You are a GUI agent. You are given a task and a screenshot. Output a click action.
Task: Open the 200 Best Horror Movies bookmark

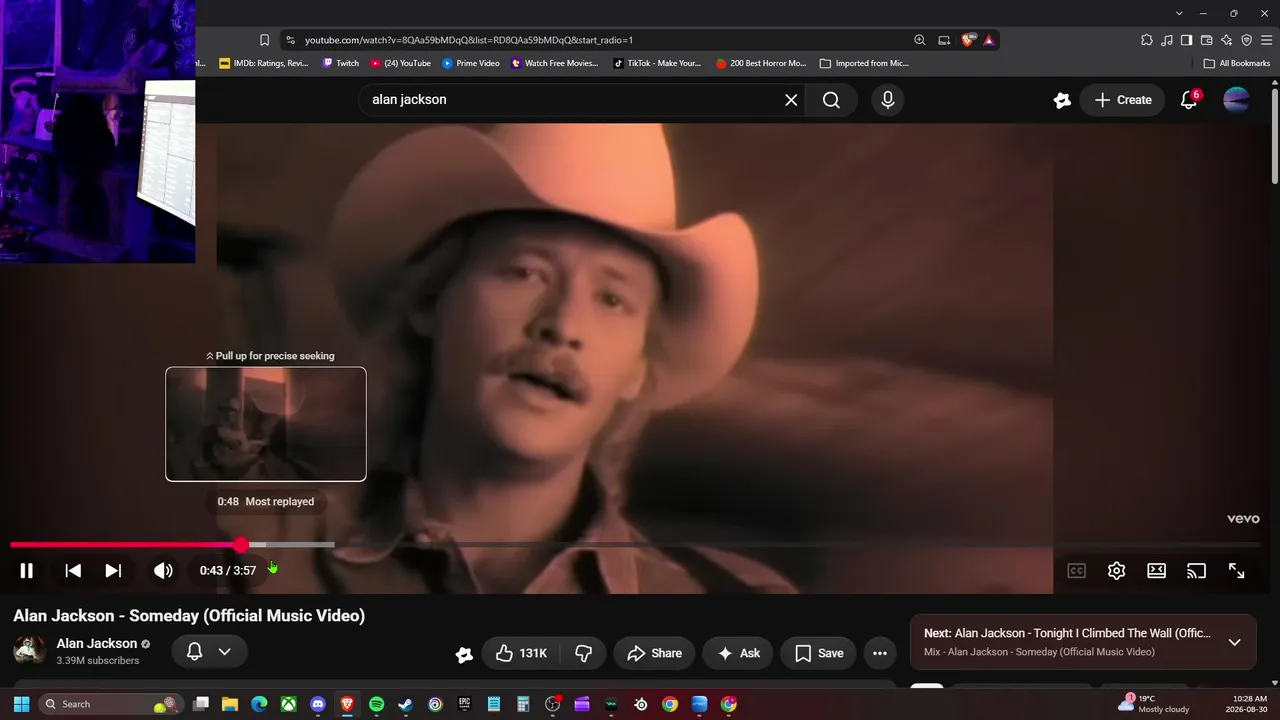tap(761, 63)
